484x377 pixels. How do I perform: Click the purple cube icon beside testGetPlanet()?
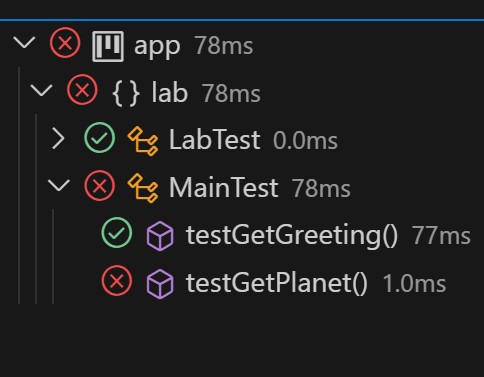[160, 284]
